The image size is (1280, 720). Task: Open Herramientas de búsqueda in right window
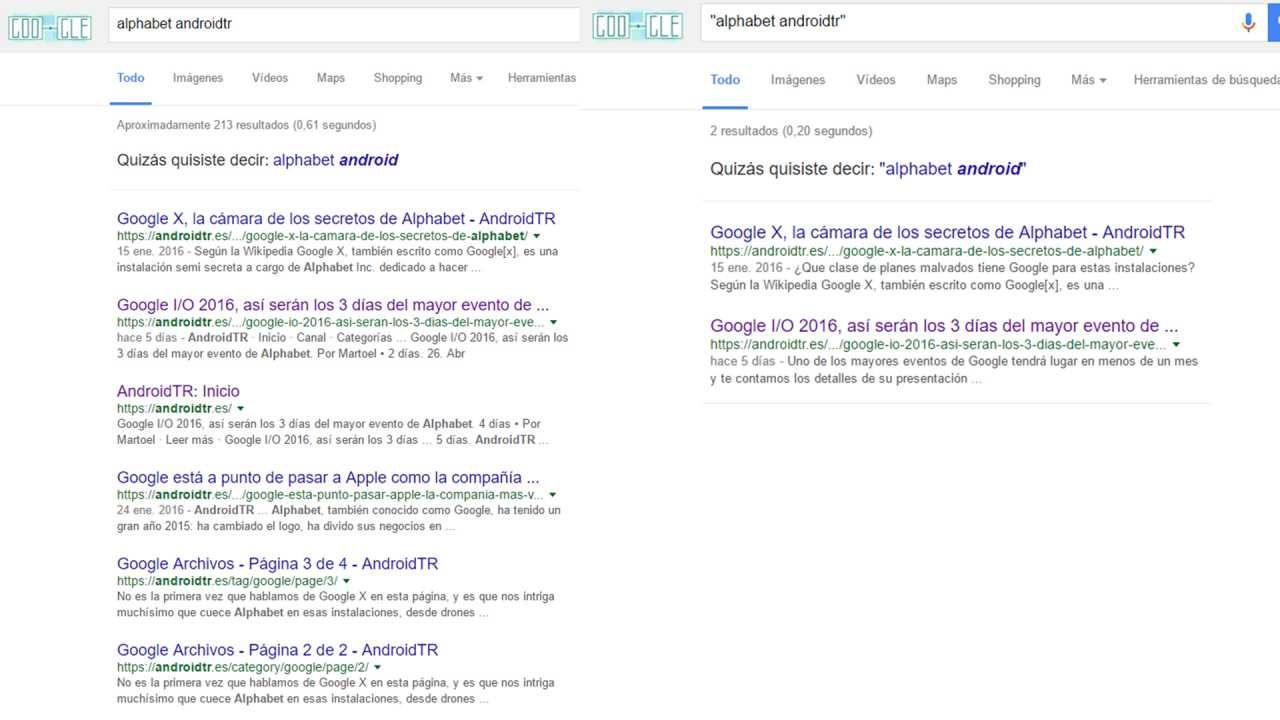1206,80
